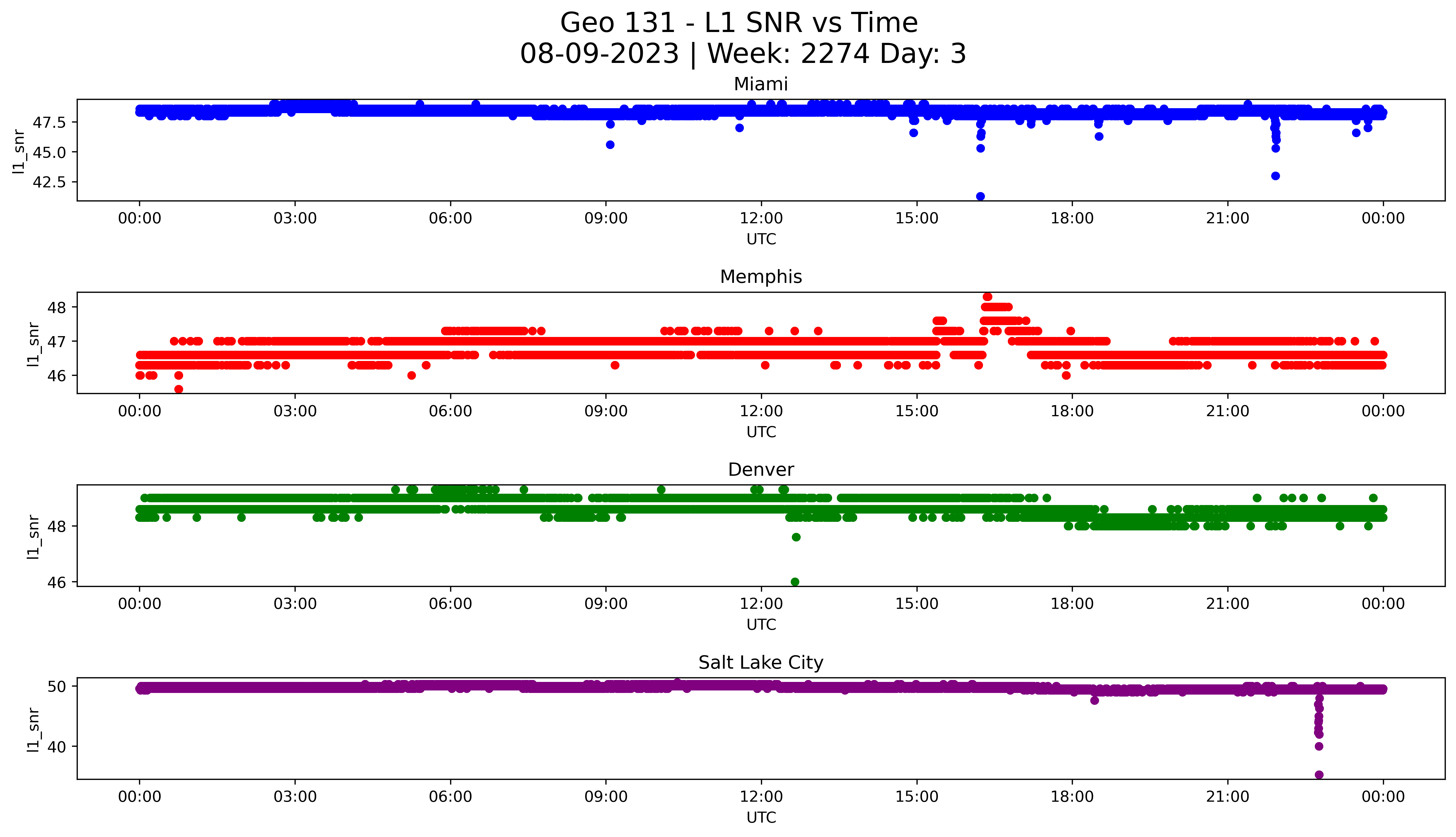This screenshot has width=1456, height=837.
Task: Select the Memphis subplot title
Action: (x=761, y=277)
